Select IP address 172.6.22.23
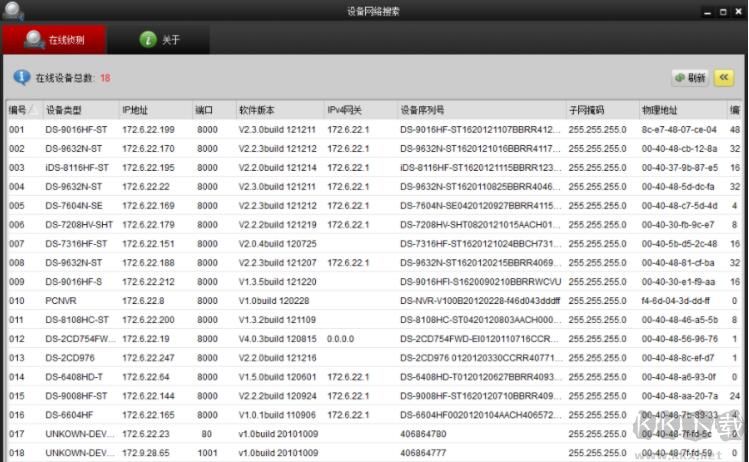 146,434
